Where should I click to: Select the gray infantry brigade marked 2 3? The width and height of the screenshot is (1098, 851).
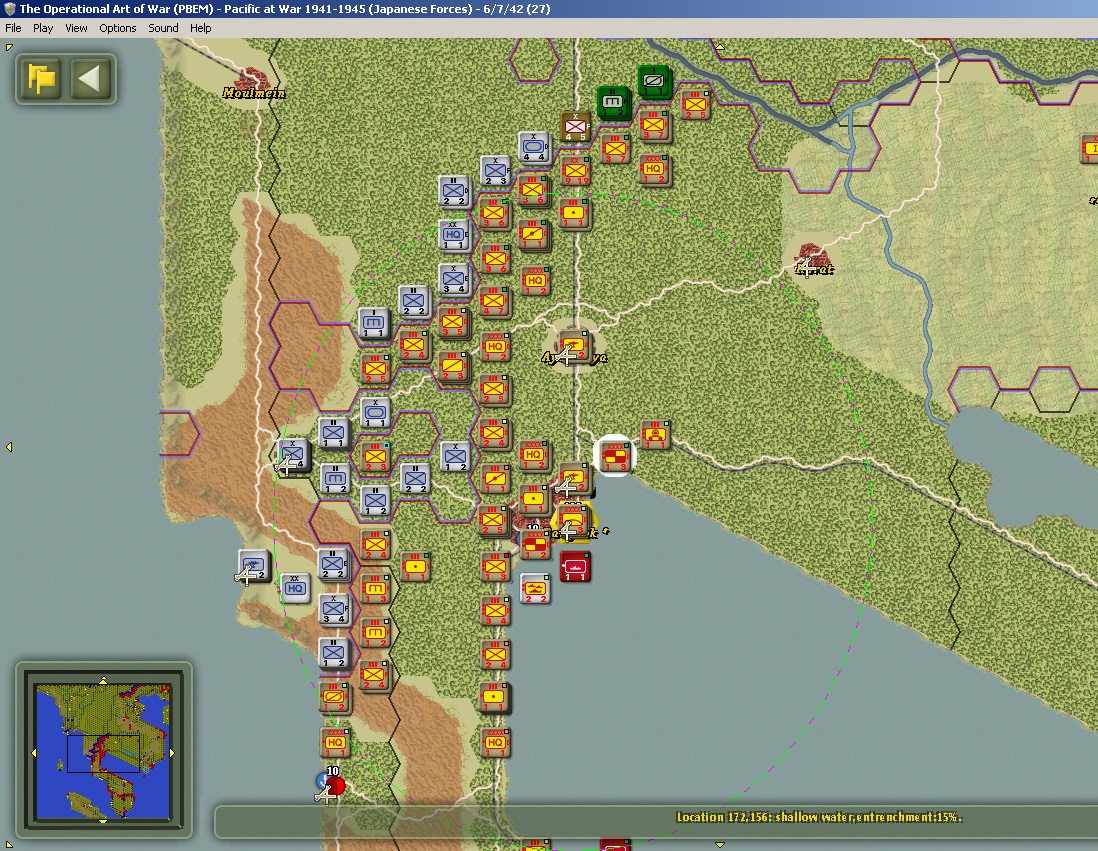click(x=495, y=170)
